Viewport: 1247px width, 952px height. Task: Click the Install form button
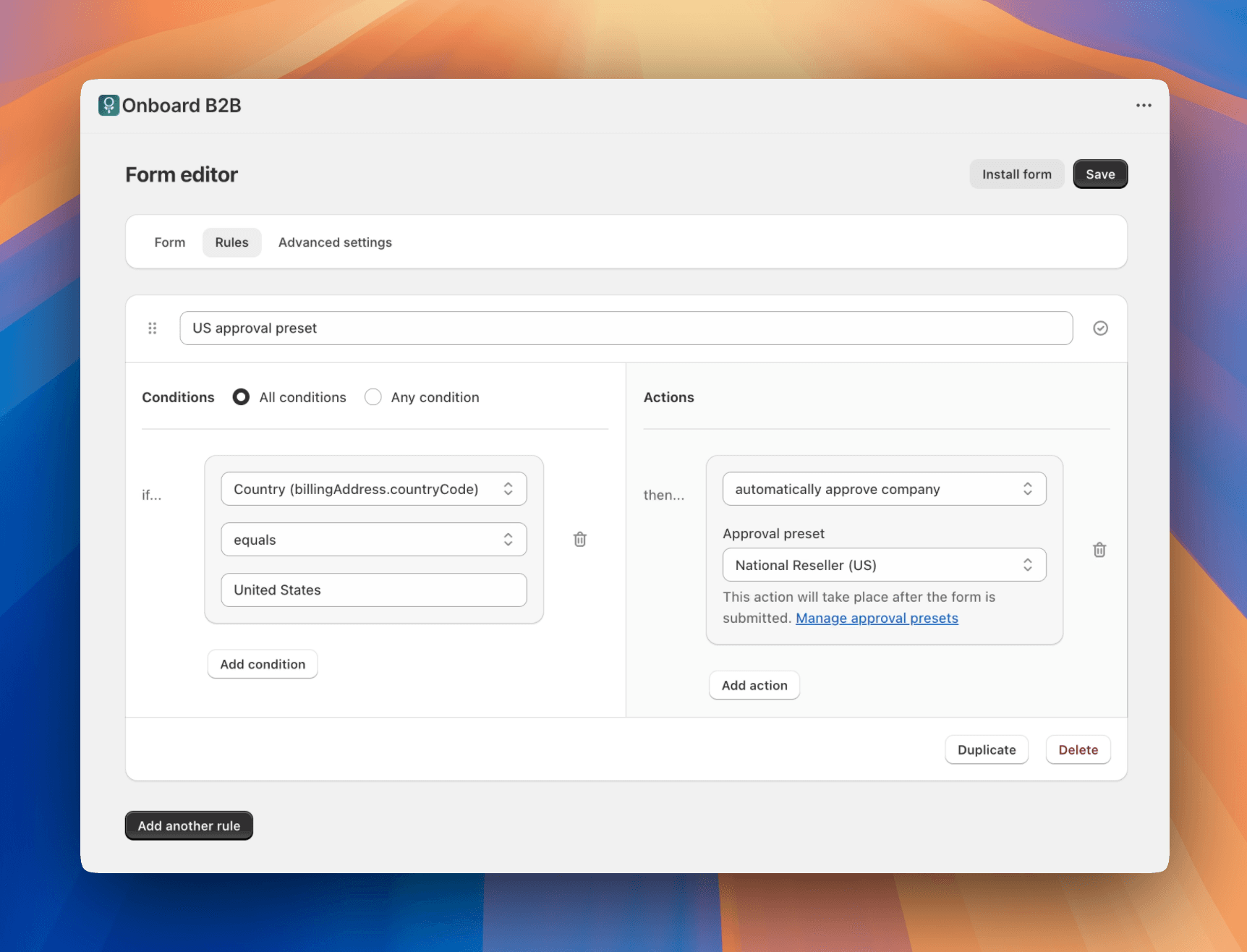tap(1016, 174)
